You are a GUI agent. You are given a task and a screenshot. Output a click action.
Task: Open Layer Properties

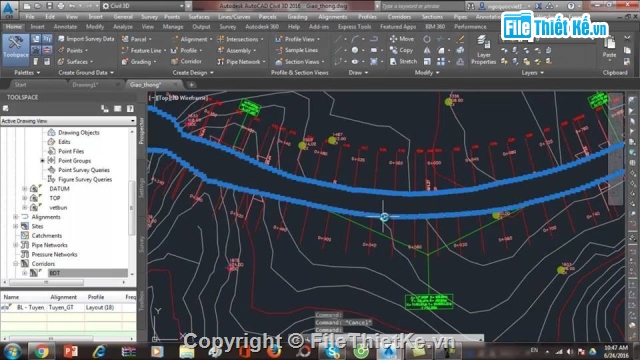tap(483, 50)
